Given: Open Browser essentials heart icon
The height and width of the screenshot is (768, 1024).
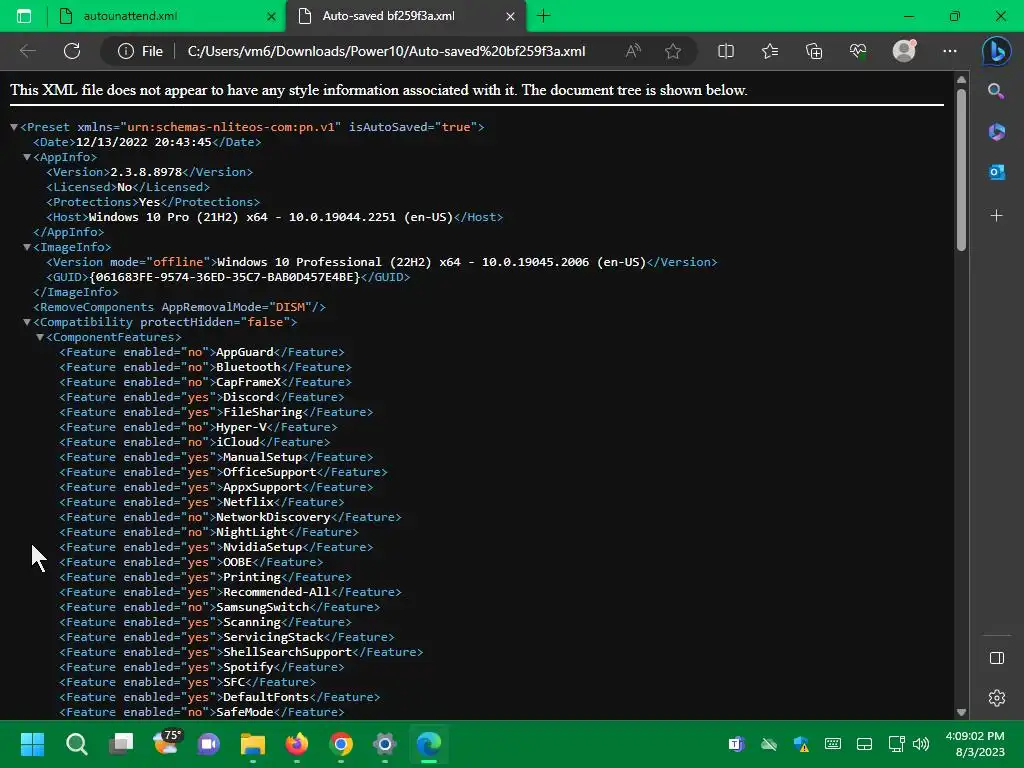Looking at the screenshot, I should (858, 51).
